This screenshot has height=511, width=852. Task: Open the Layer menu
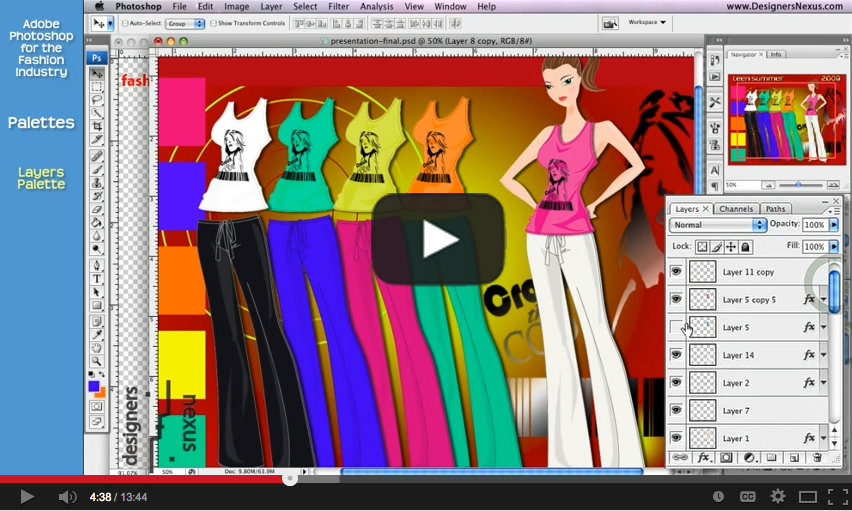pyautogui.click(x=271, y=7)
